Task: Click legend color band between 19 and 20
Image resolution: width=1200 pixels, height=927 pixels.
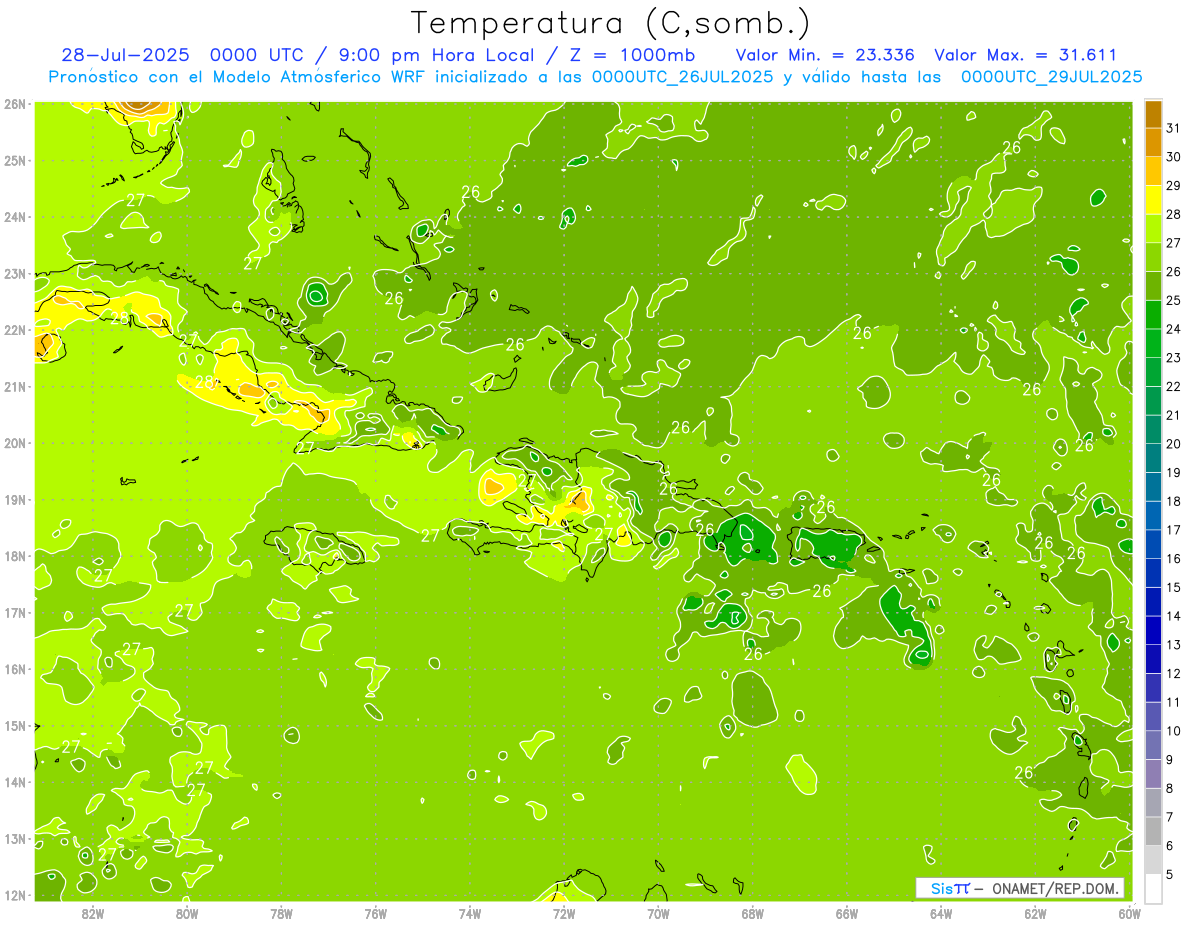Action: click(1153, 459)
